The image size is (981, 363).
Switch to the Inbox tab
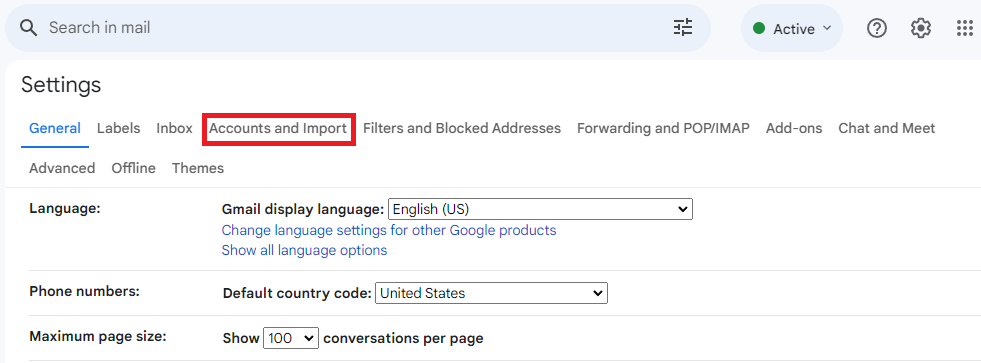pyautogui.click(x=174, y=128)
